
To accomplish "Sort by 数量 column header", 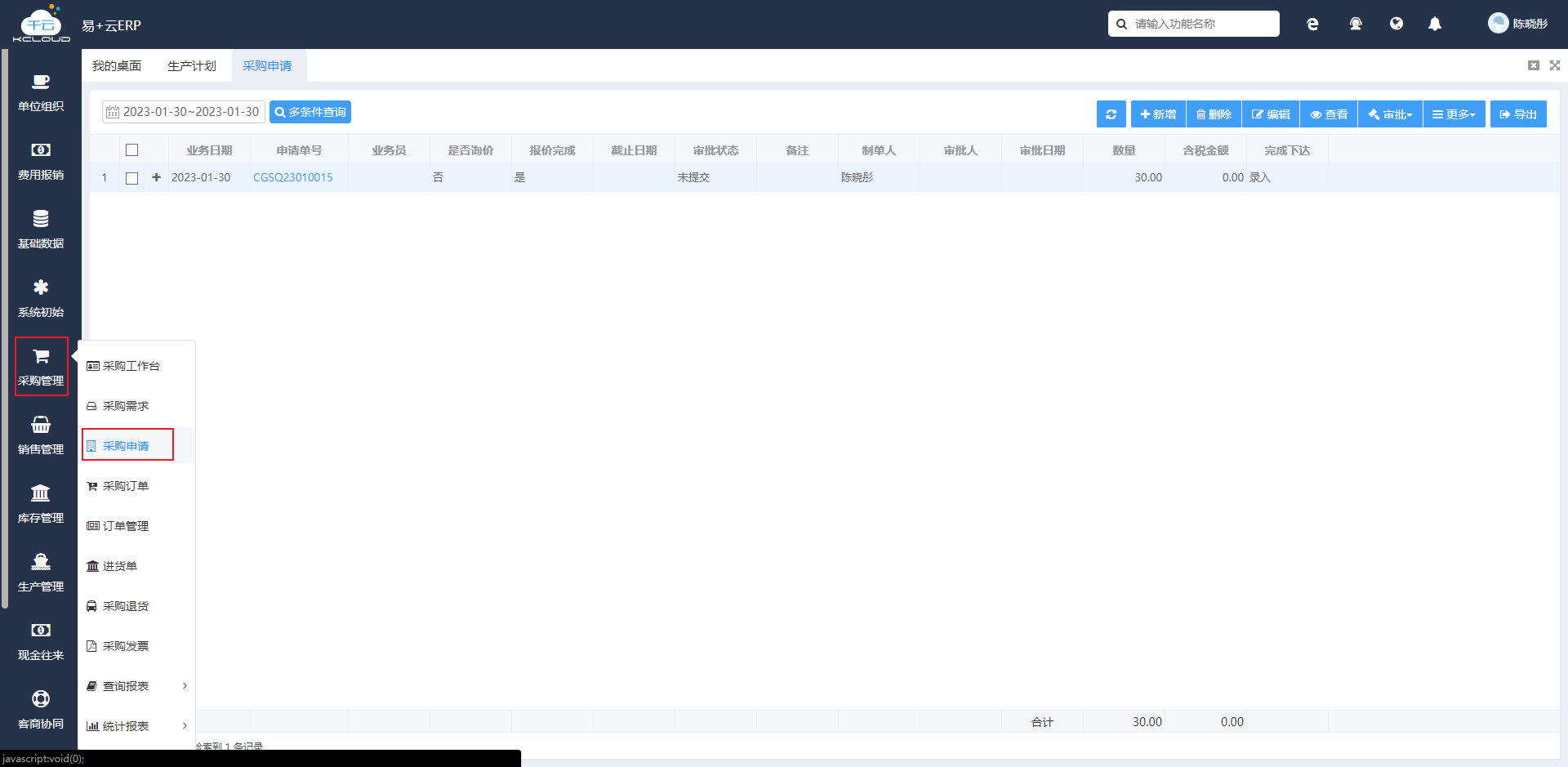I will click(x=1124, y=150).
